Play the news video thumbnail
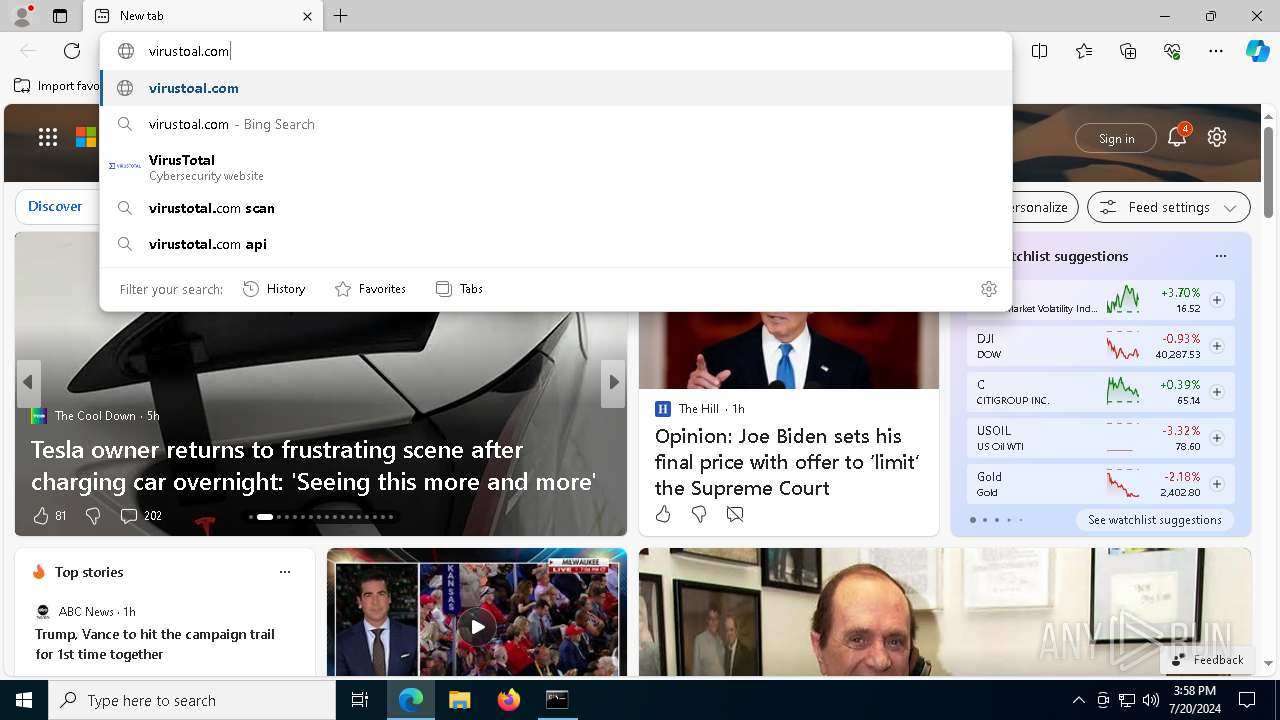This screenshot has height=720, width=1280. click(477, 627)
